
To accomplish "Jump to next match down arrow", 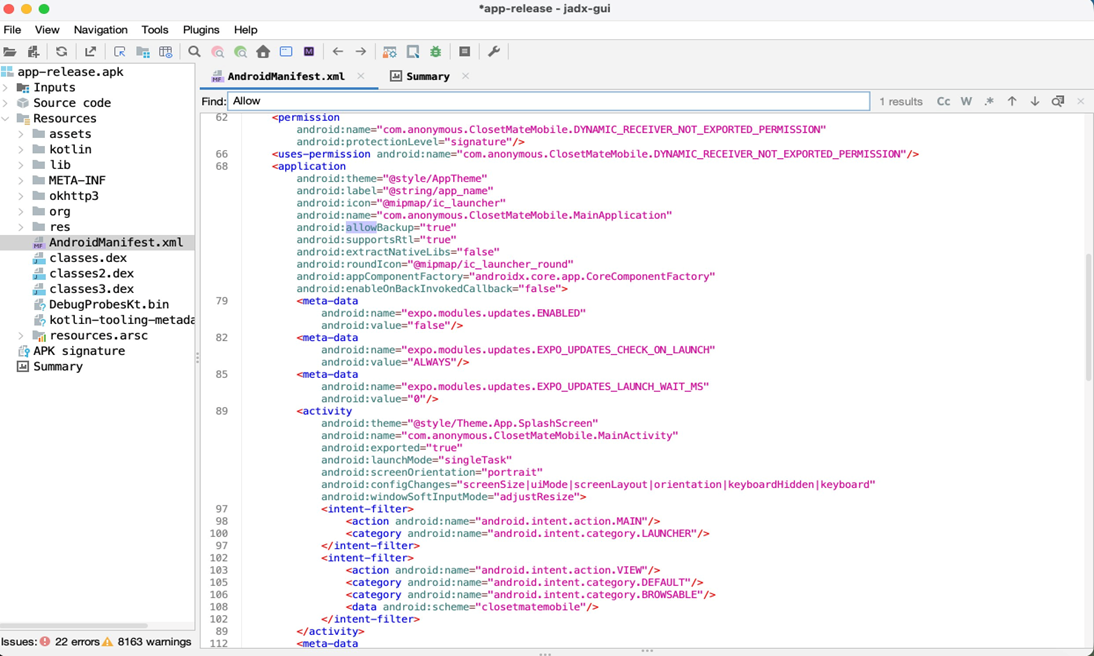I will [1035, 101].
